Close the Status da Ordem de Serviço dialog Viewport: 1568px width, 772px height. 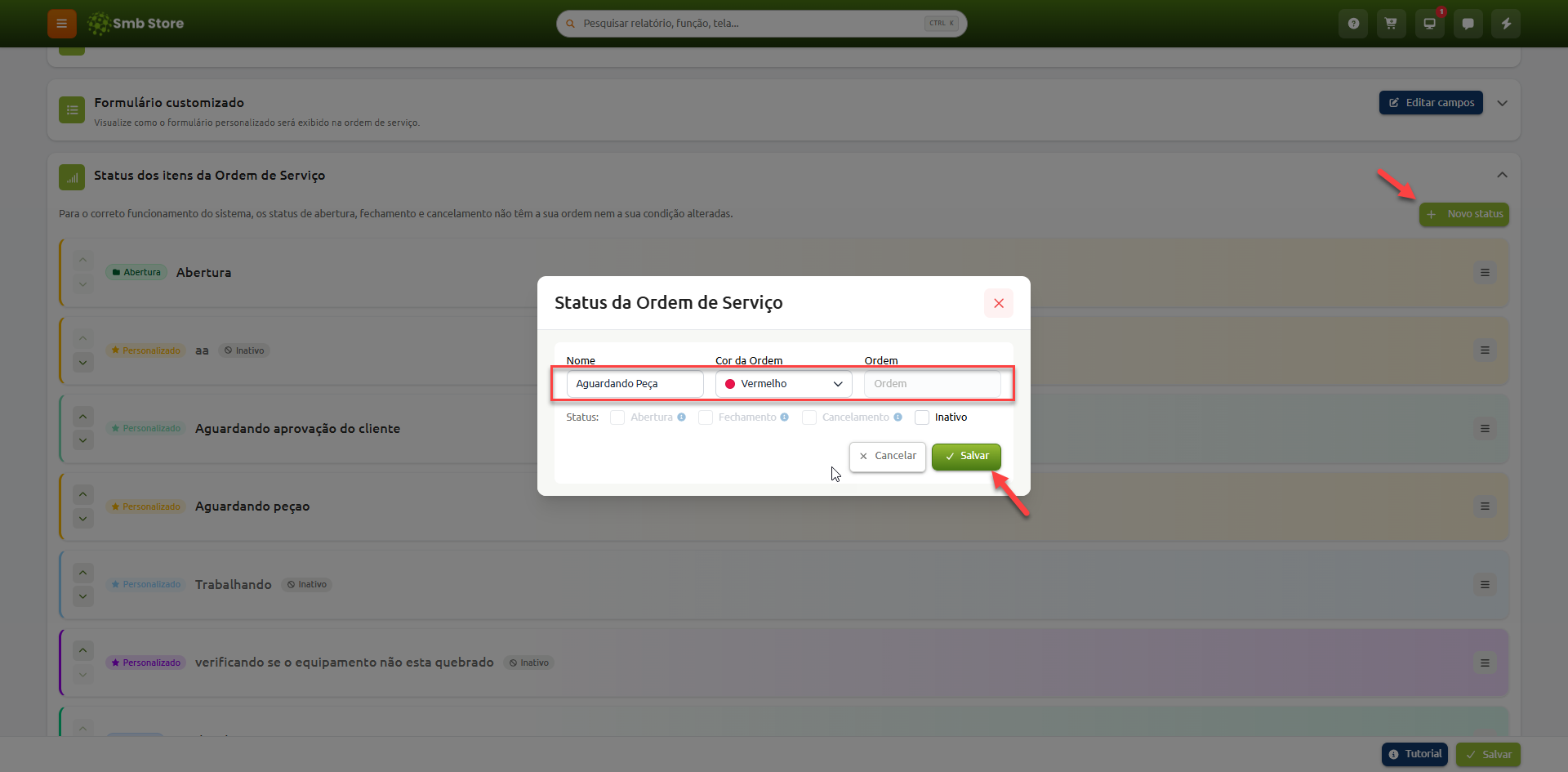point(998,303)
